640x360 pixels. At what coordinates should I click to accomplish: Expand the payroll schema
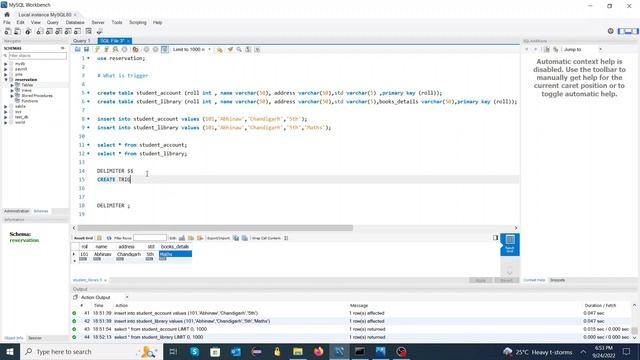pos(6,69)
